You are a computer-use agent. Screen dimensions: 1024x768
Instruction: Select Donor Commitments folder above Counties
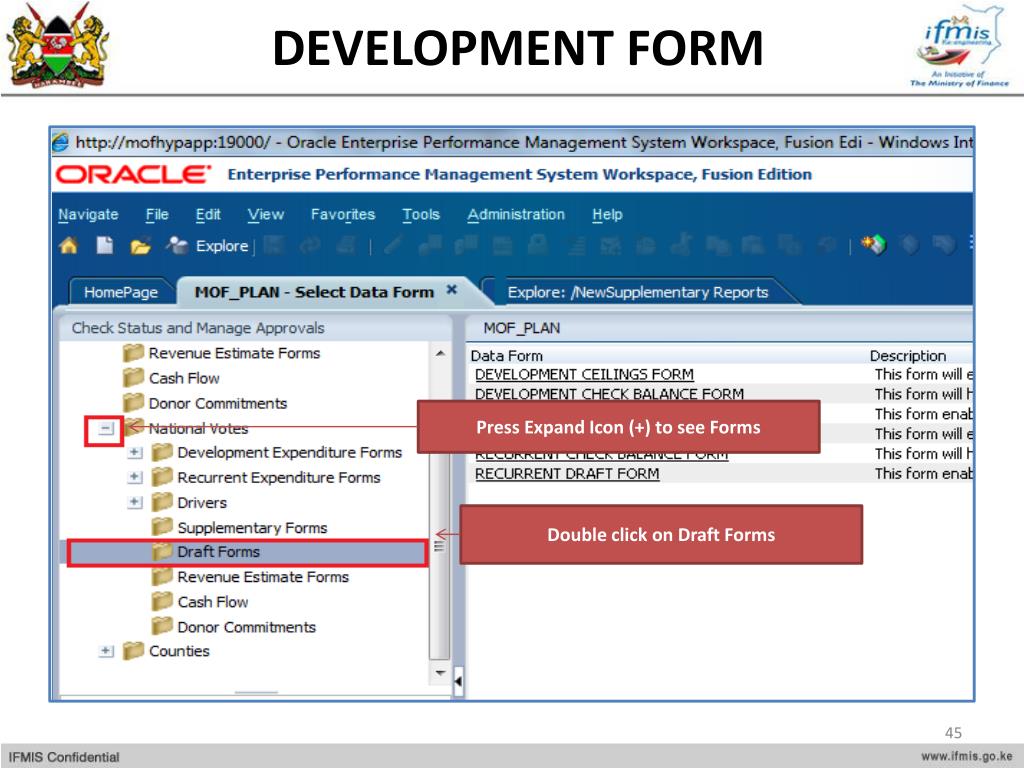click(x=247, y=627)
